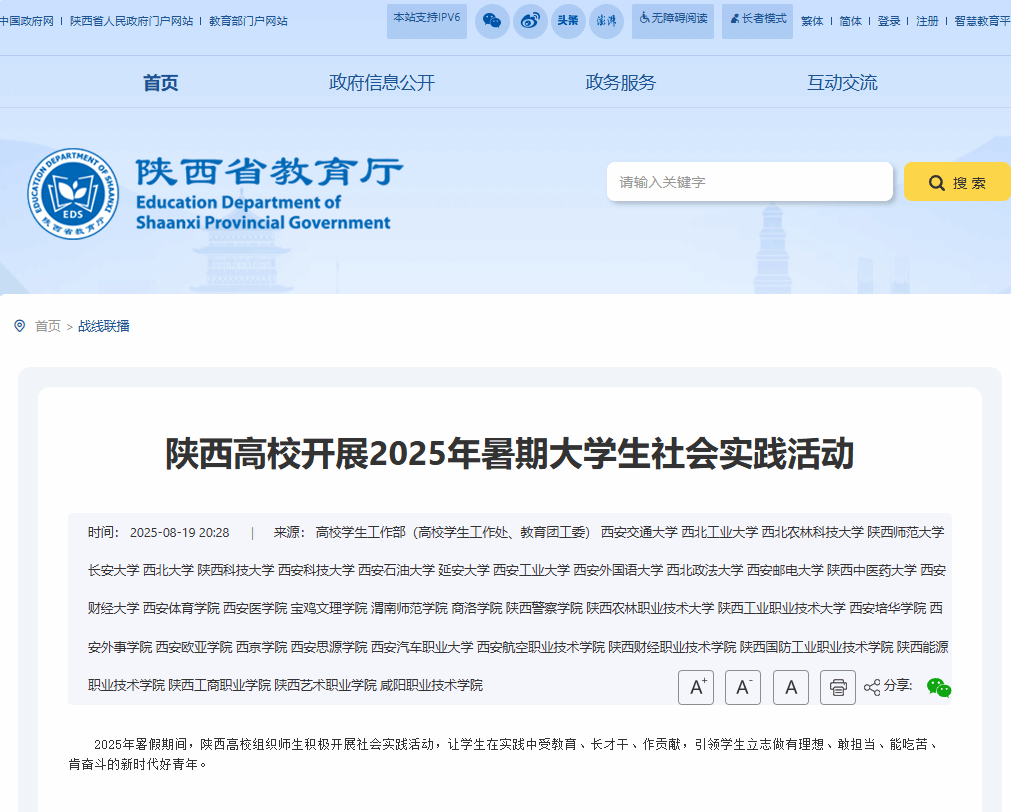Click the 战线联播 breadcrumb link
Screen dimensions: 1012x812
click(x=104, y=326)
